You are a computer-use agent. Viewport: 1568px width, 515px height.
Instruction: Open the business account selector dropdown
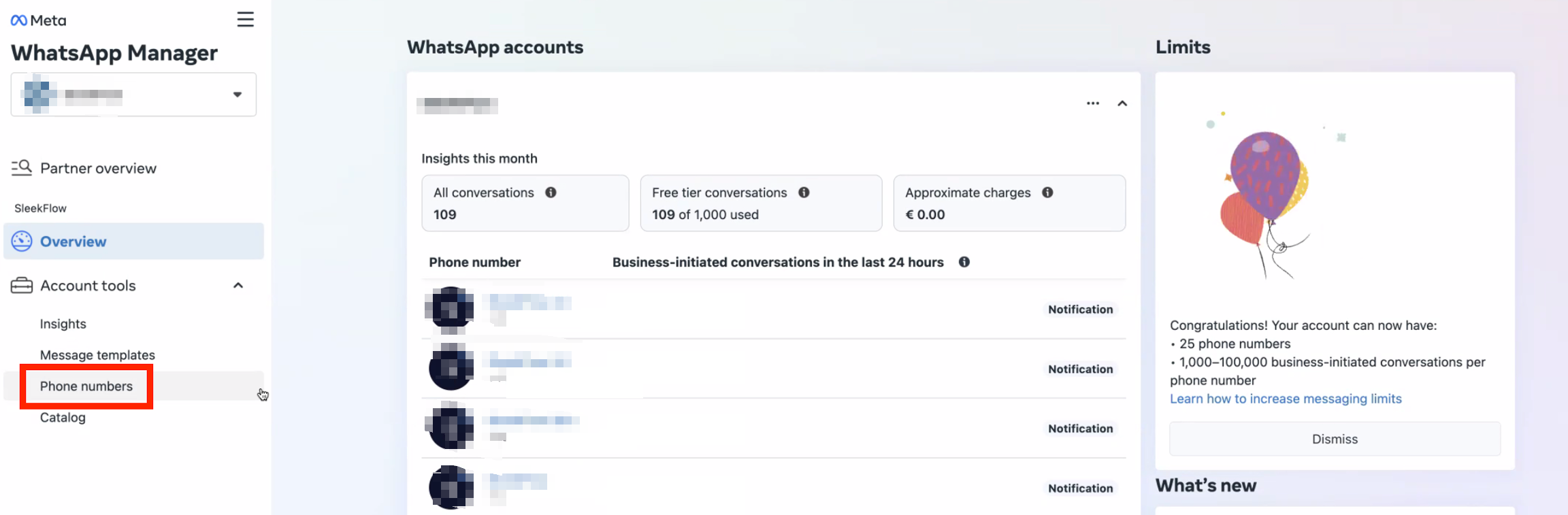tap(133, 95)
